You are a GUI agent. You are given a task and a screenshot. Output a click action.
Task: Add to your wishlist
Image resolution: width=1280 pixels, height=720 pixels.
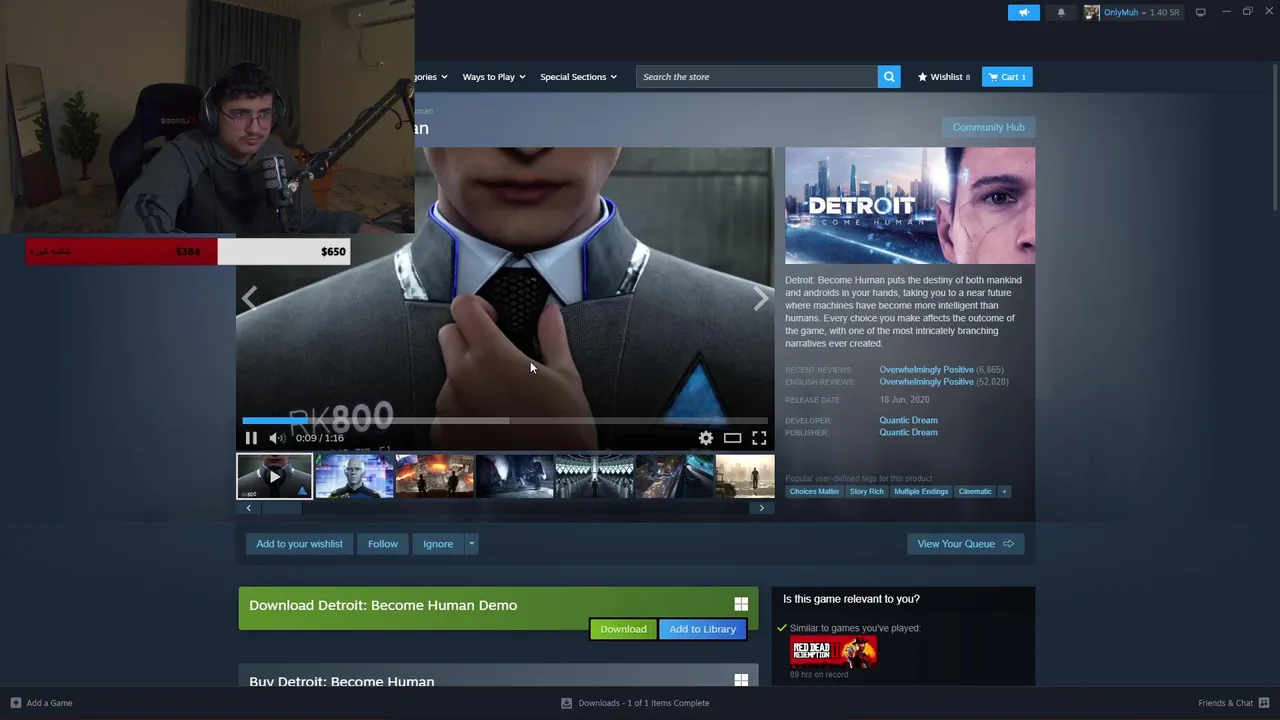point(299,544)
